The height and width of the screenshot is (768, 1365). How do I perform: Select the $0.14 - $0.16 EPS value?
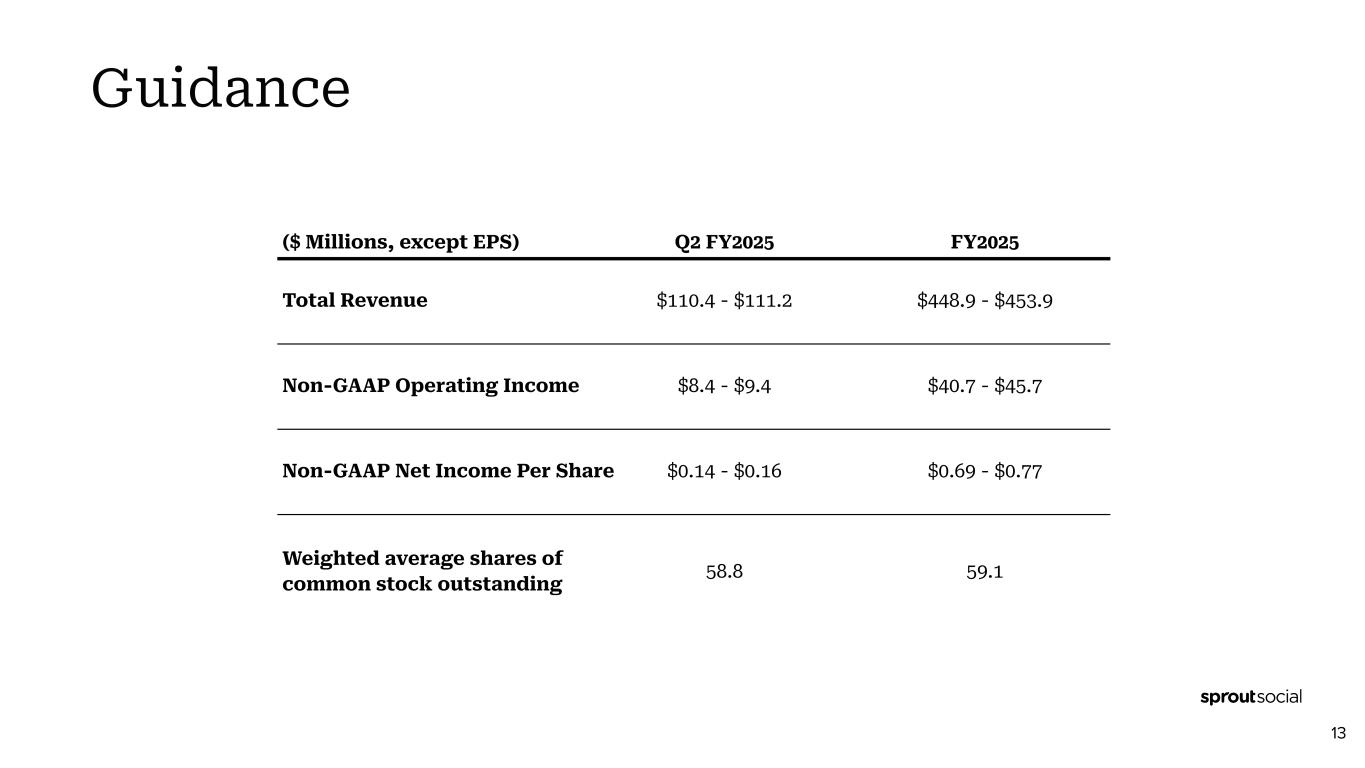tap(724, 470)
